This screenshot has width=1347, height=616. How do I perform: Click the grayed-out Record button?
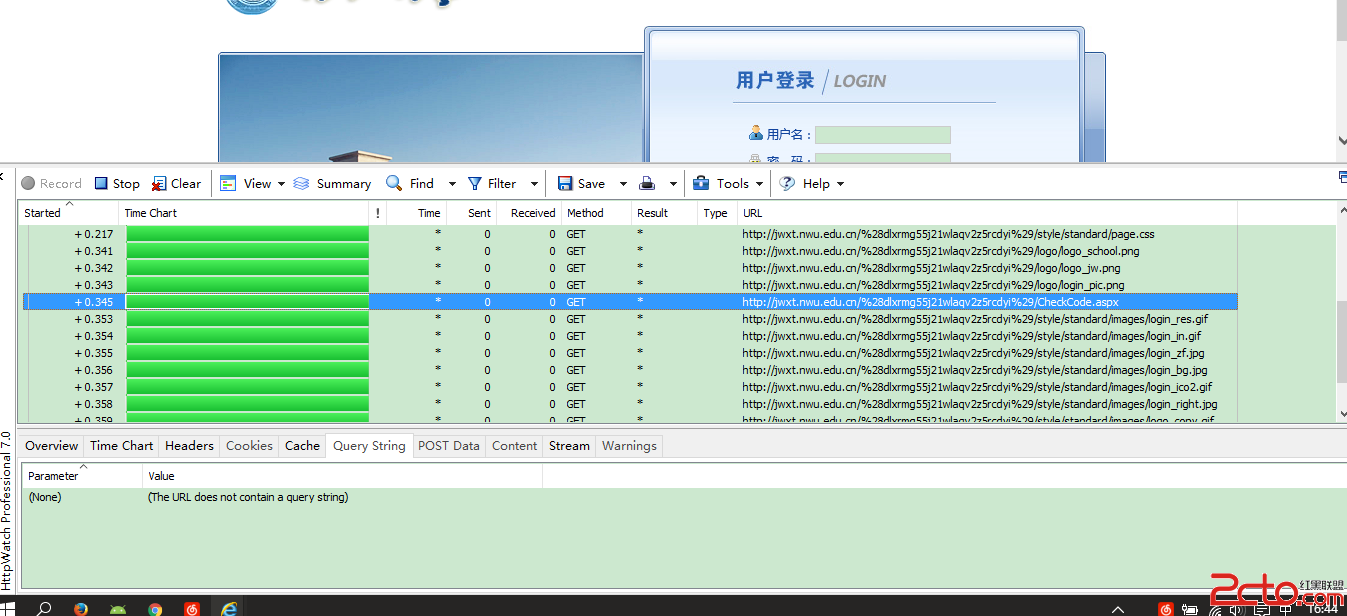(x=51, y=183)
